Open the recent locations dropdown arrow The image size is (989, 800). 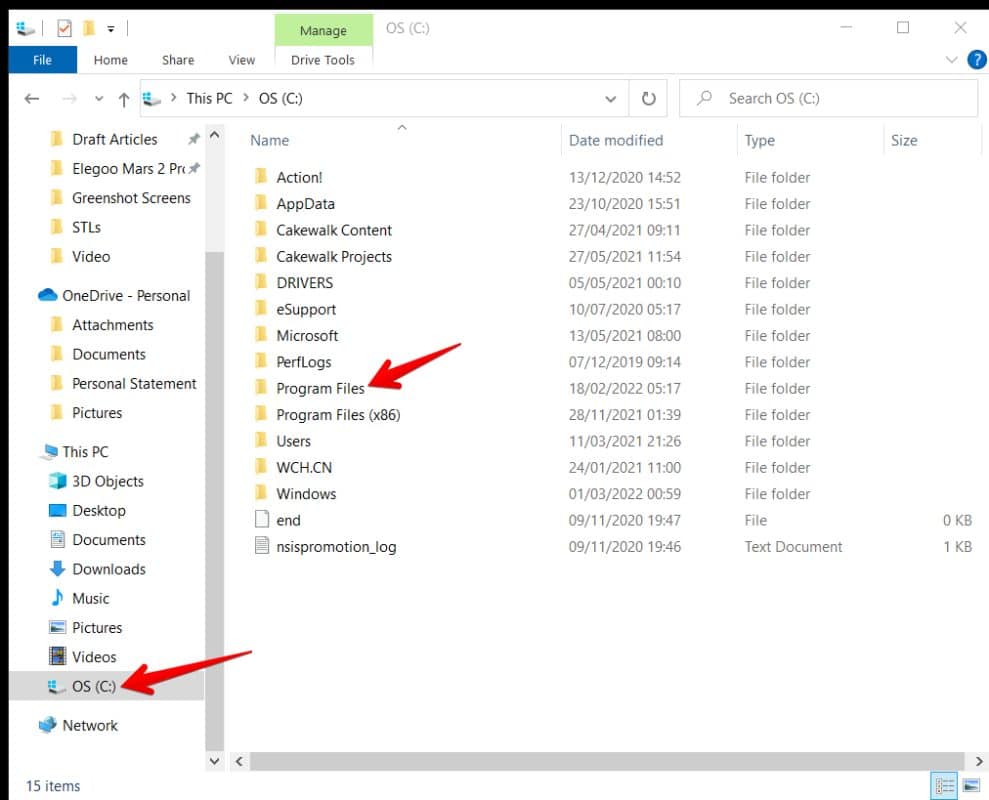[98, 99]
